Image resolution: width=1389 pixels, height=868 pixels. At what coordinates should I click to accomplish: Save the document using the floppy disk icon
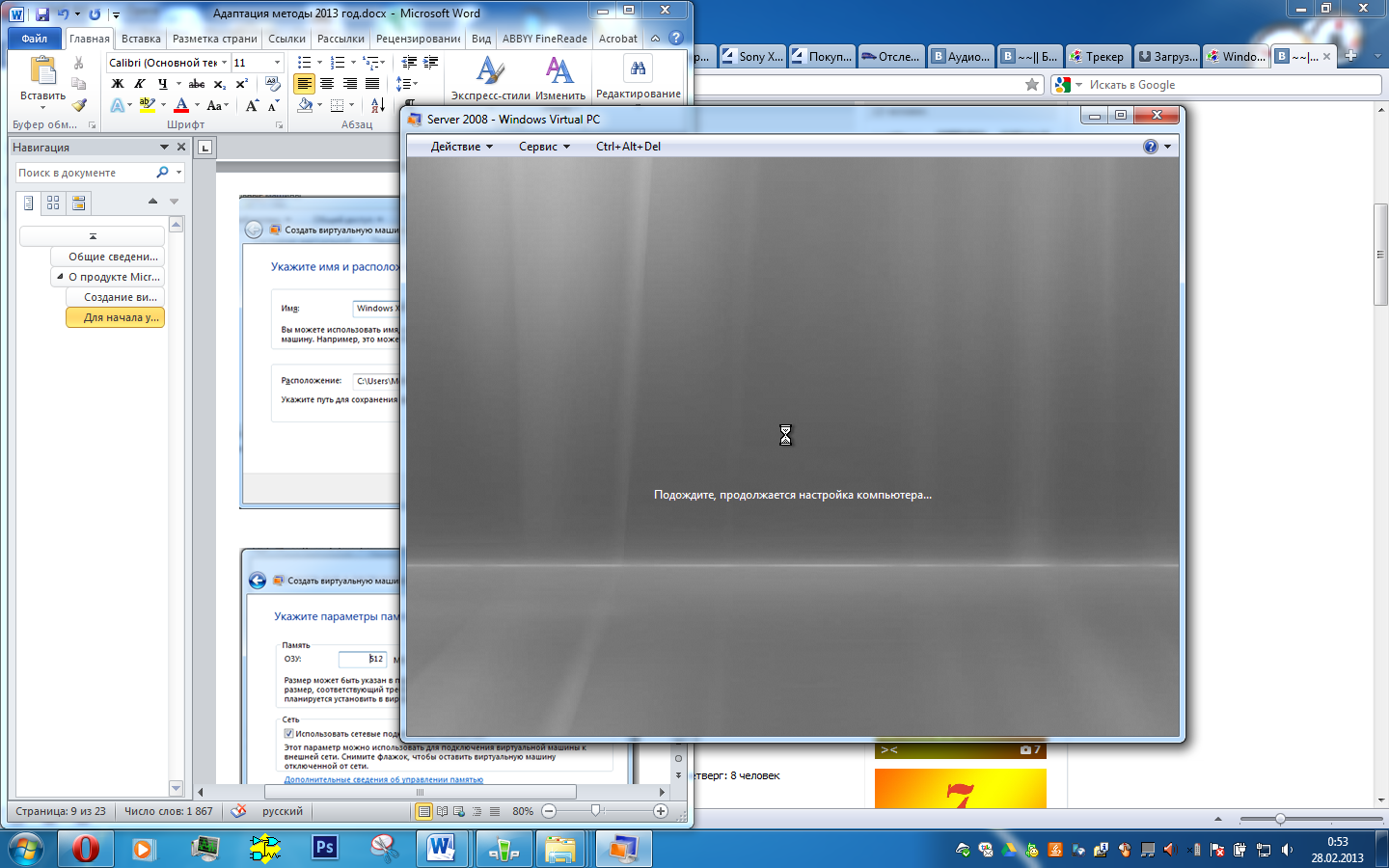click(x=42, y=14)
